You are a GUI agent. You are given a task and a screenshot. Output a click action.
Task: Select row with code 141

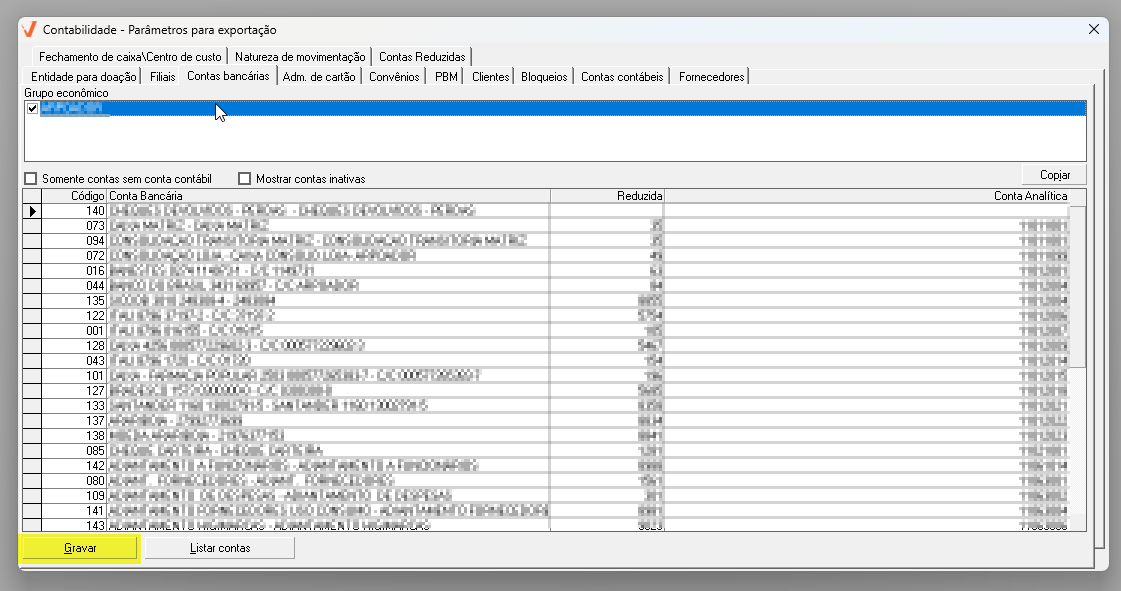tap(546, 511)
